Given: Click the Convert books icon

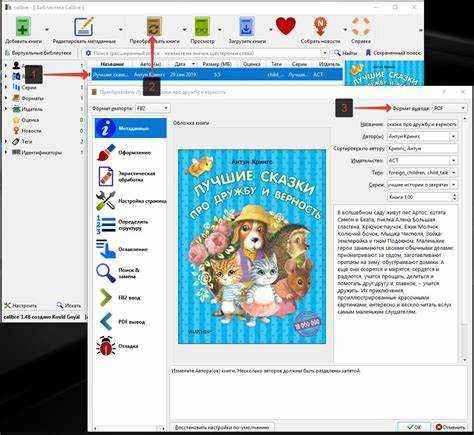Looking at the screenshot, I should coord(154,27).
